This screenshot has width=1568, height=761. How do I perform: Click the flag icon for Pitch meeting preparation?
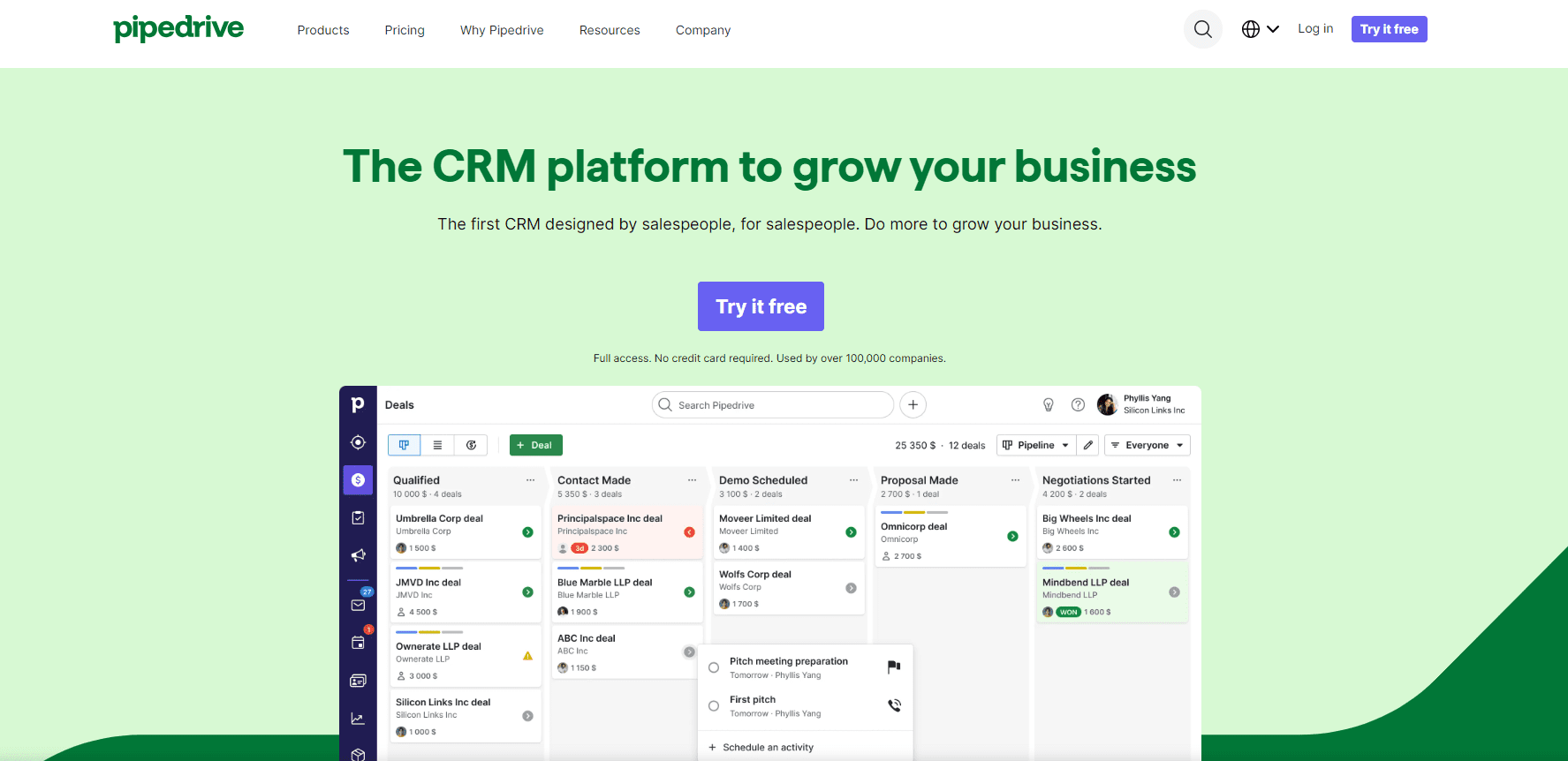[894, 667]
